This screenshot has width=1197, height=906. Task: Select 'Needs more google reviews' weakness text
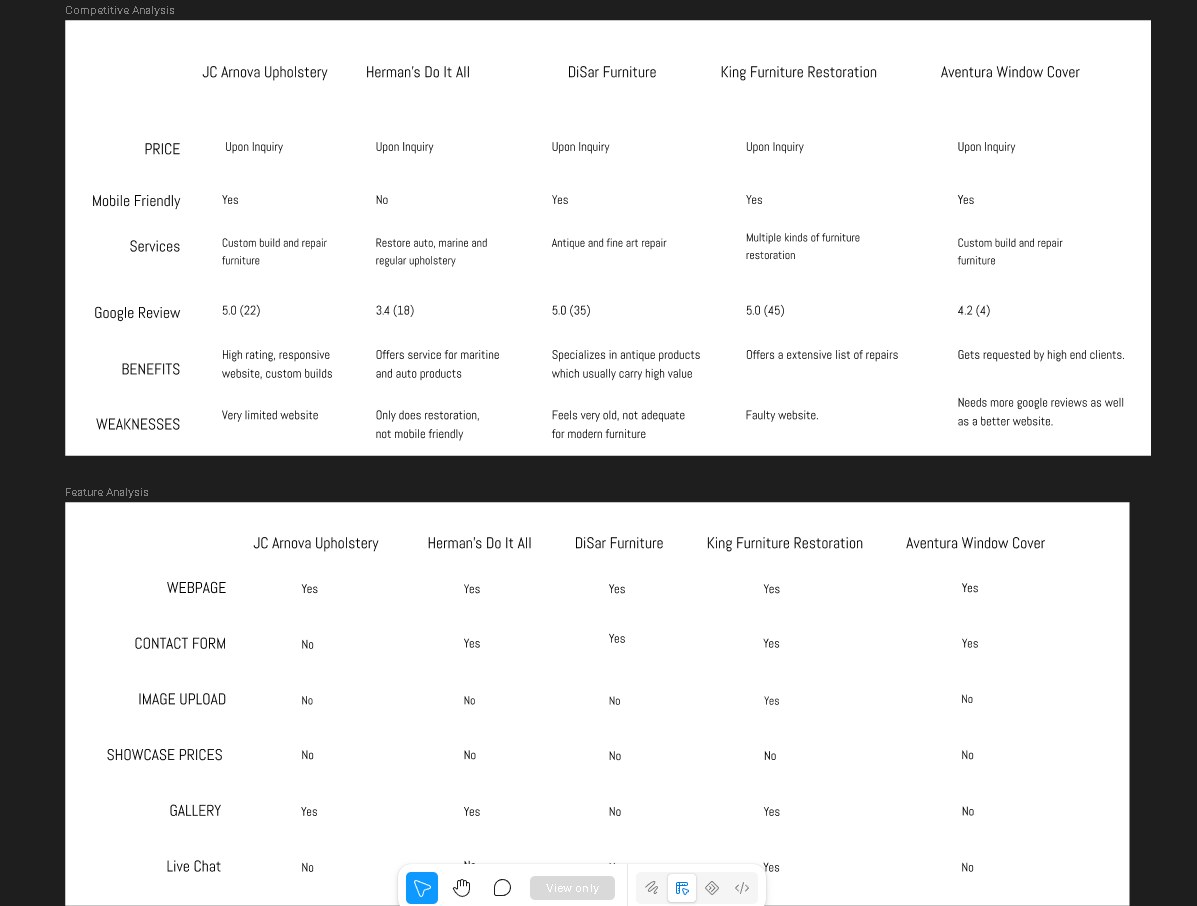[1041, 412]
